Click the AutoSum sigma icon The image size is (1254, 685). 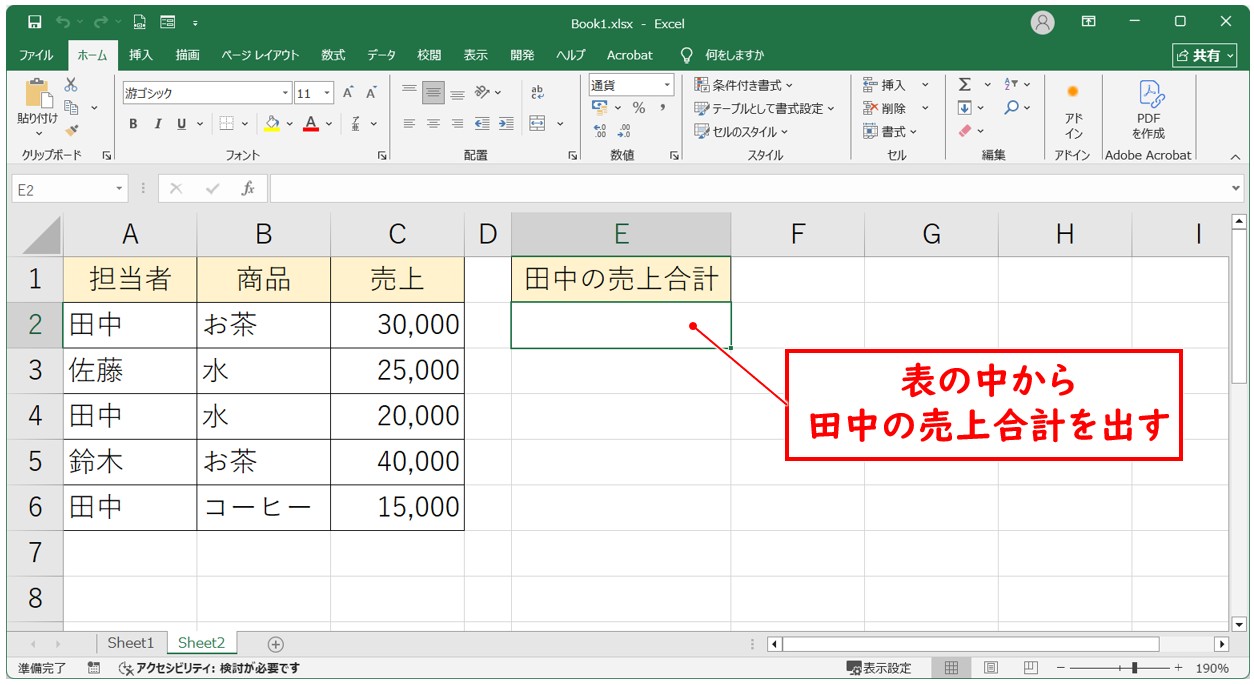(964, 85)
